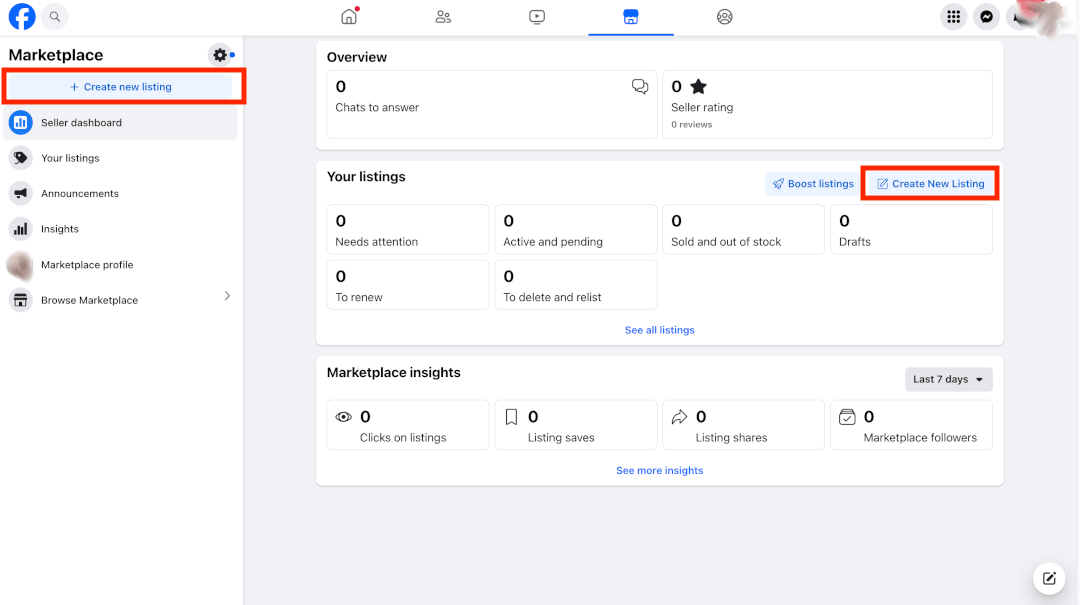Open the Facebook search icon
This screenshot has width=1080, height=605.
(54, 17)
